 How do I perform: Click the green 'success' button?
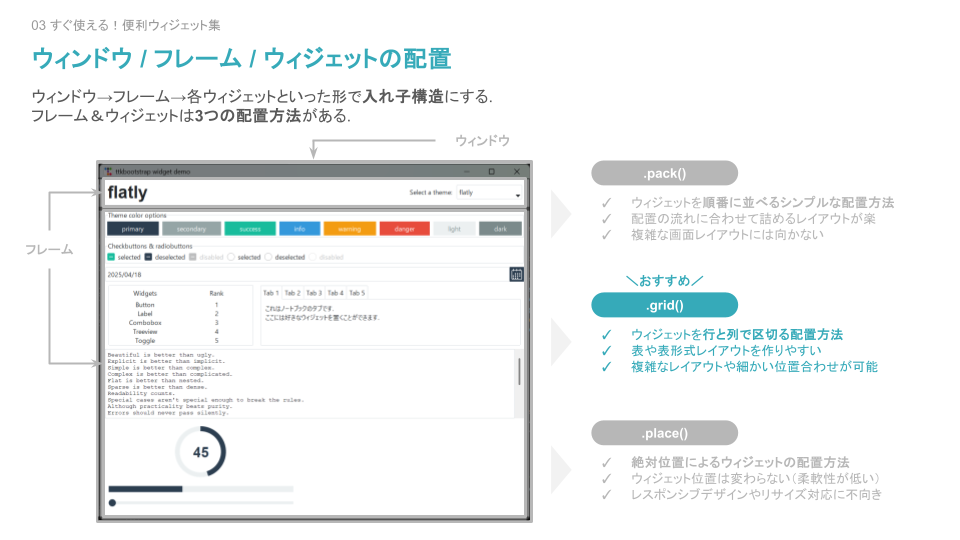tap(250, 228)
